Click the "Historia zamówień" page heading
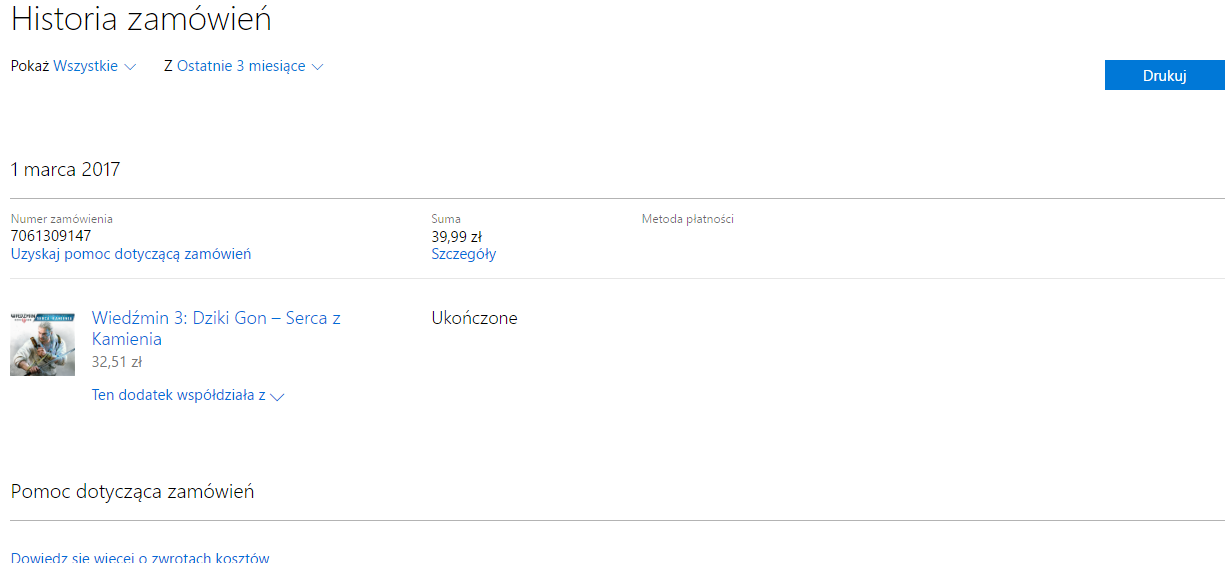Screen dimensions: 1231x563 click(x=141, y=19)
